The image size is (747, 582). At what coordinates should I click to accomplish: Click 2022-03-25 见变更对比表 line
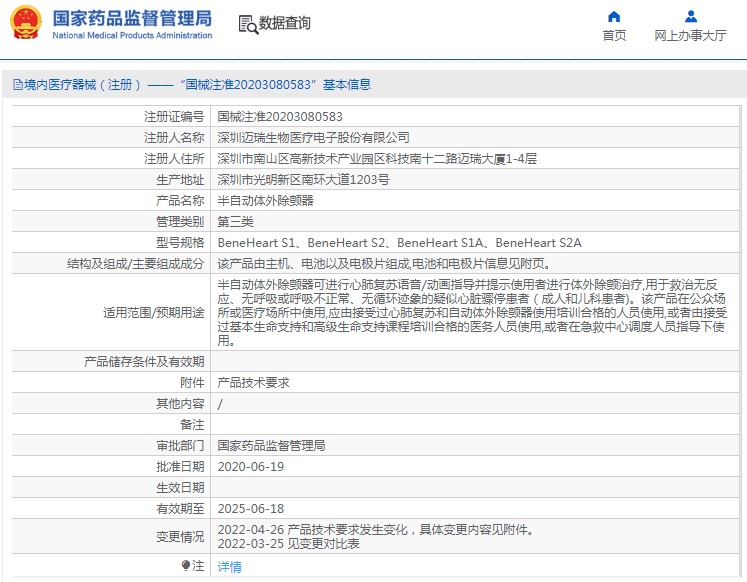(288, 544)
